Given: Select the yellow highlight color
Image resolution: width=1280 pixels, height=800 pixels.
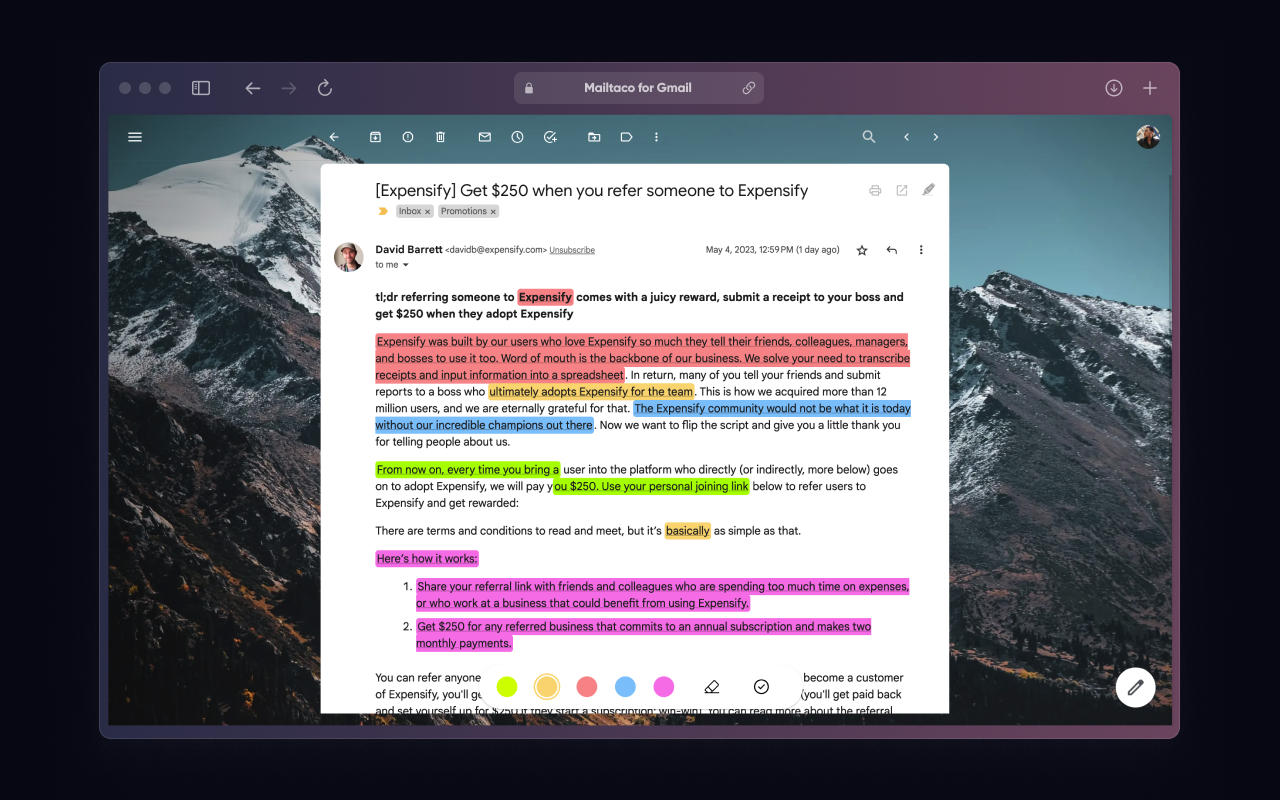Looking at the screenshot, I should (546, 686).
